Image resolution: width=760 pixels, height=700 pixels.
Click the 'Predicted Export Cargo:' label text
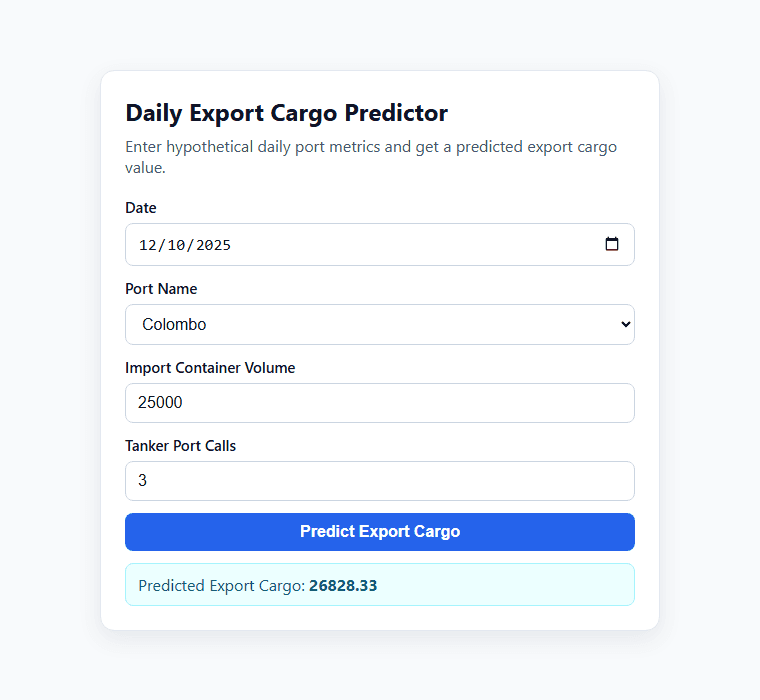coord(222,586)
